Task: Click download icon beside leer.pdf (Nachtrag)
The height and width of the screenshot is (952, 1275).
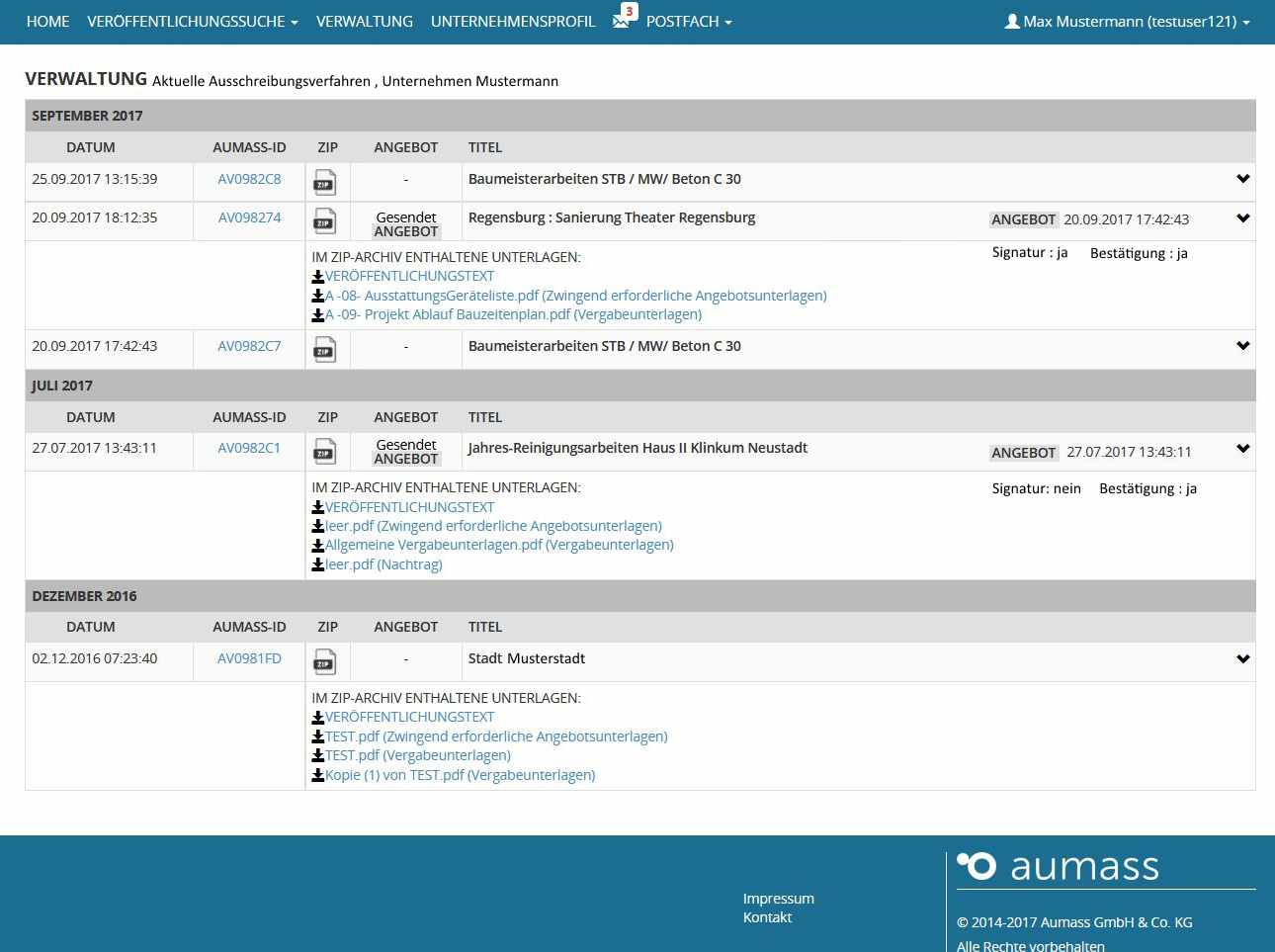Action: click(318, 564)
